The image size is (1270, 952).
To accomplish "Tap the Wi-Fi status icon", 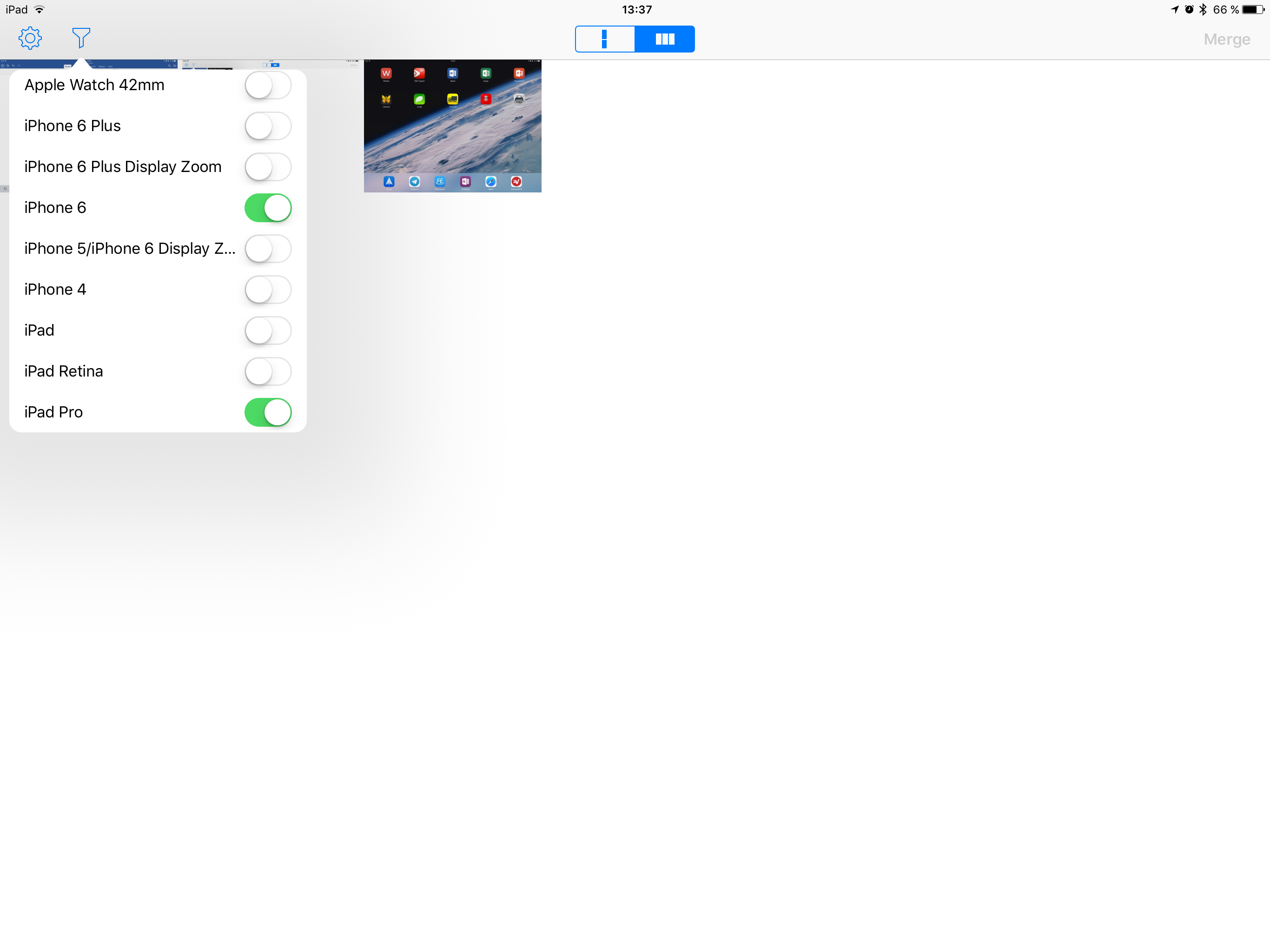I will click(40, 10).
